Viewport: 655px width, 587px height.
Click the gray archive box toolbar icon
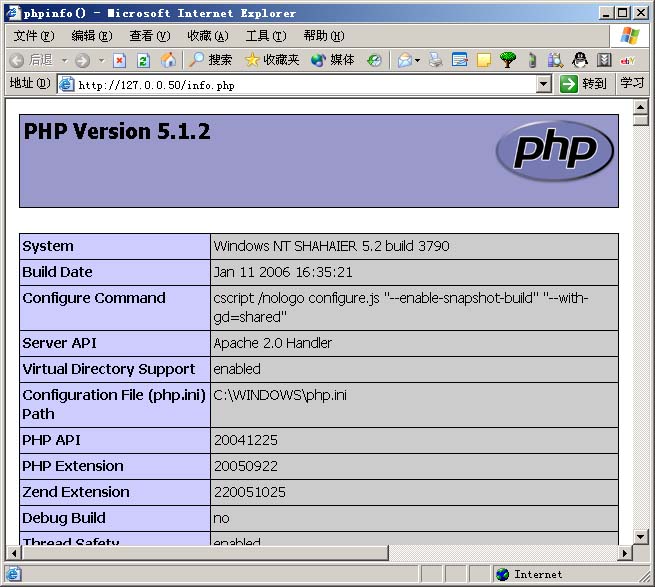[604, 61]
